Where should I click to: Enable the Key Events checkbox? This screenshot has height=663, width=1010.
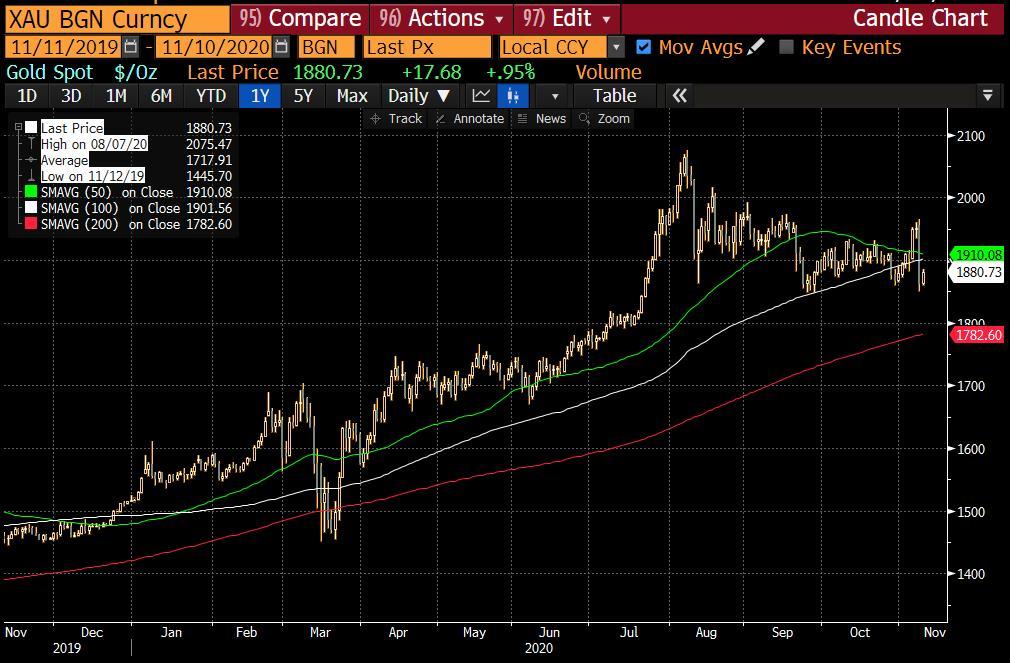pyautogui.click(x=786, y=47)
